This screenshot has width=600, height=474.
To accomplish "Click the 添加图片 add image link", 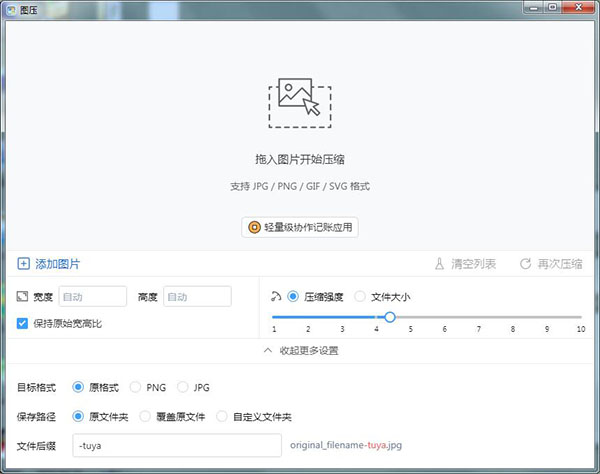I will [57, 264].
